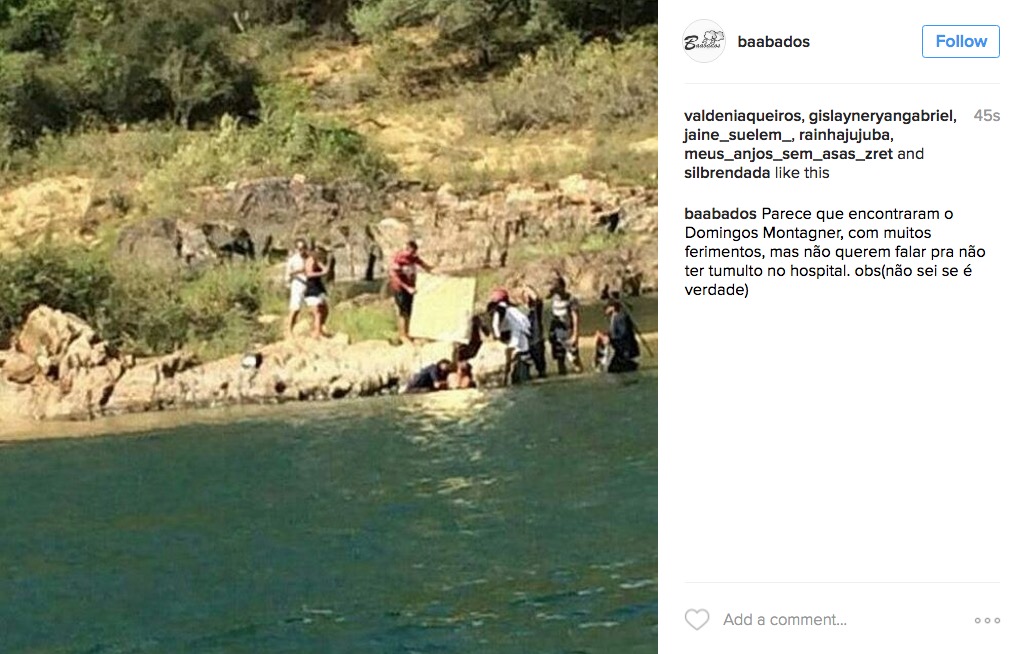
Task: Click the caption text about Domingos Montagner
Action: pos(834,252)
